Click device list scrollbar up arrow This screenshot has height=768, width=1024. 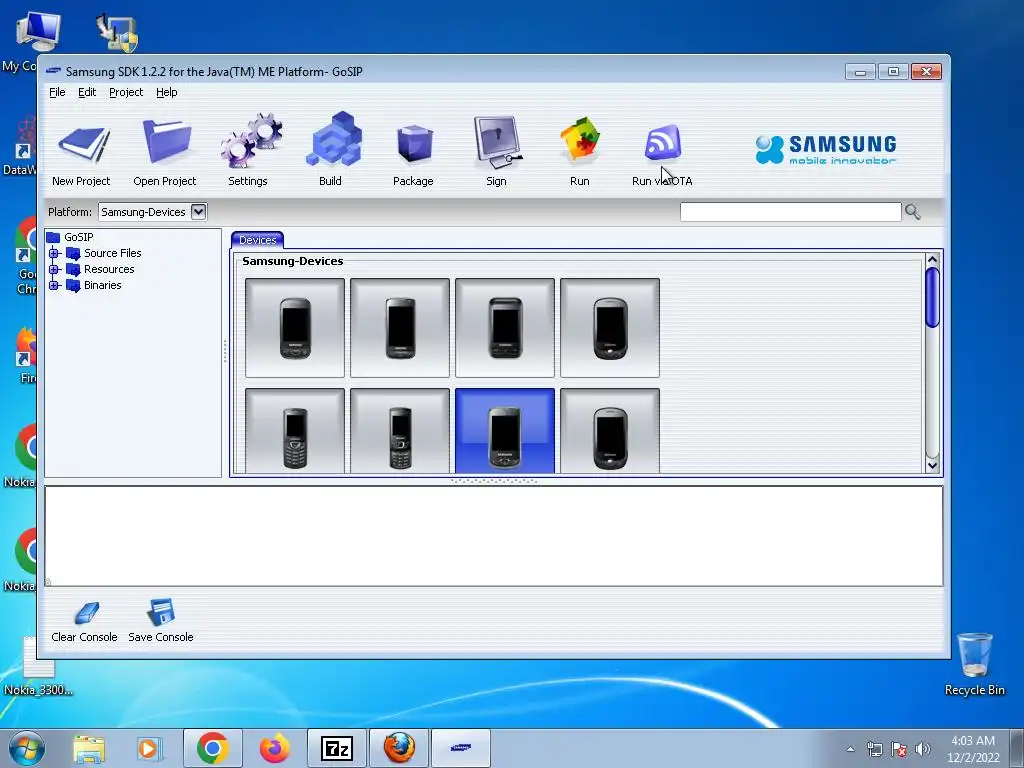coord(933,260)
